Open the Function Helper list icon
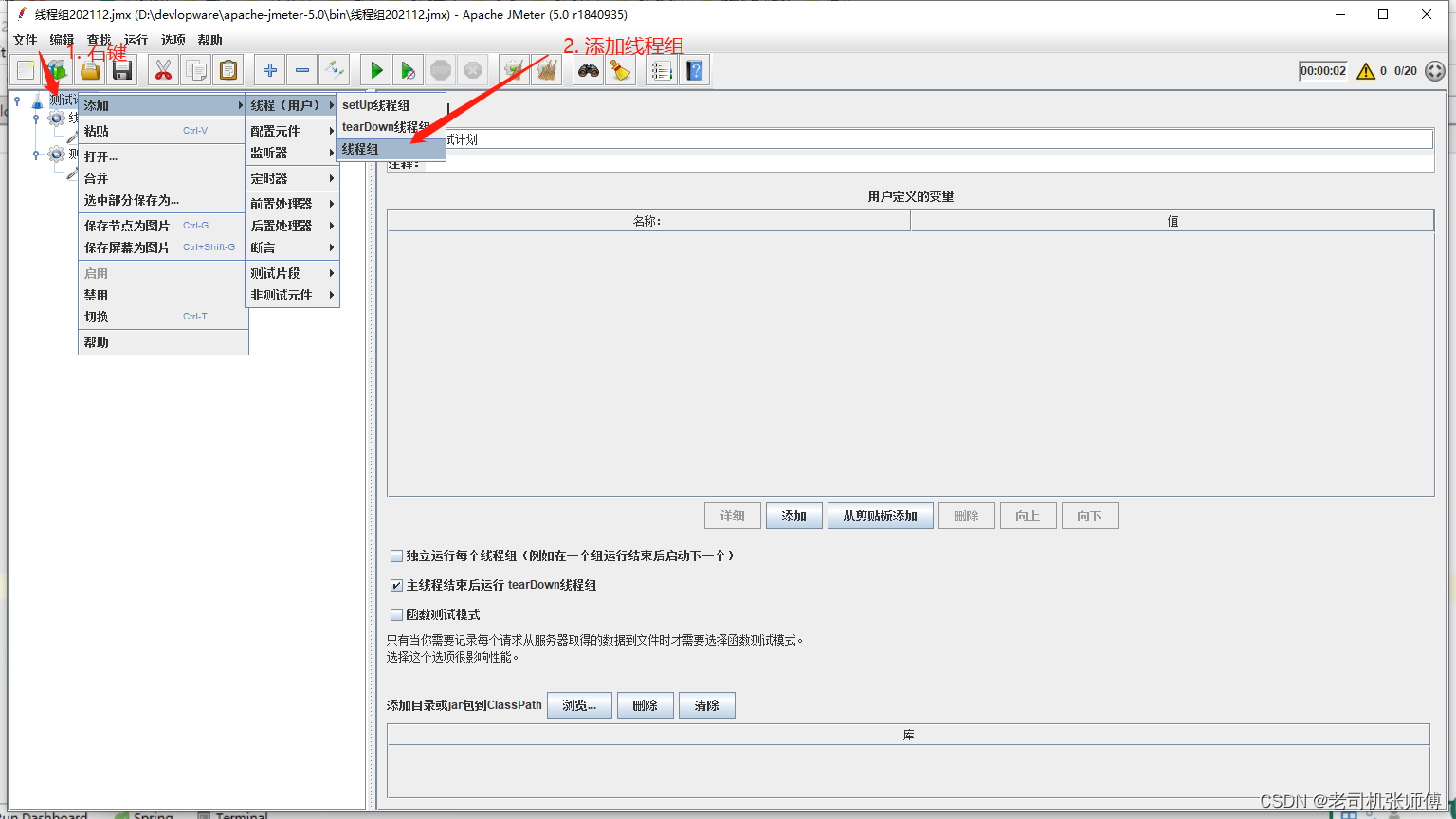1456x819 pixels. tap(663, 70)
